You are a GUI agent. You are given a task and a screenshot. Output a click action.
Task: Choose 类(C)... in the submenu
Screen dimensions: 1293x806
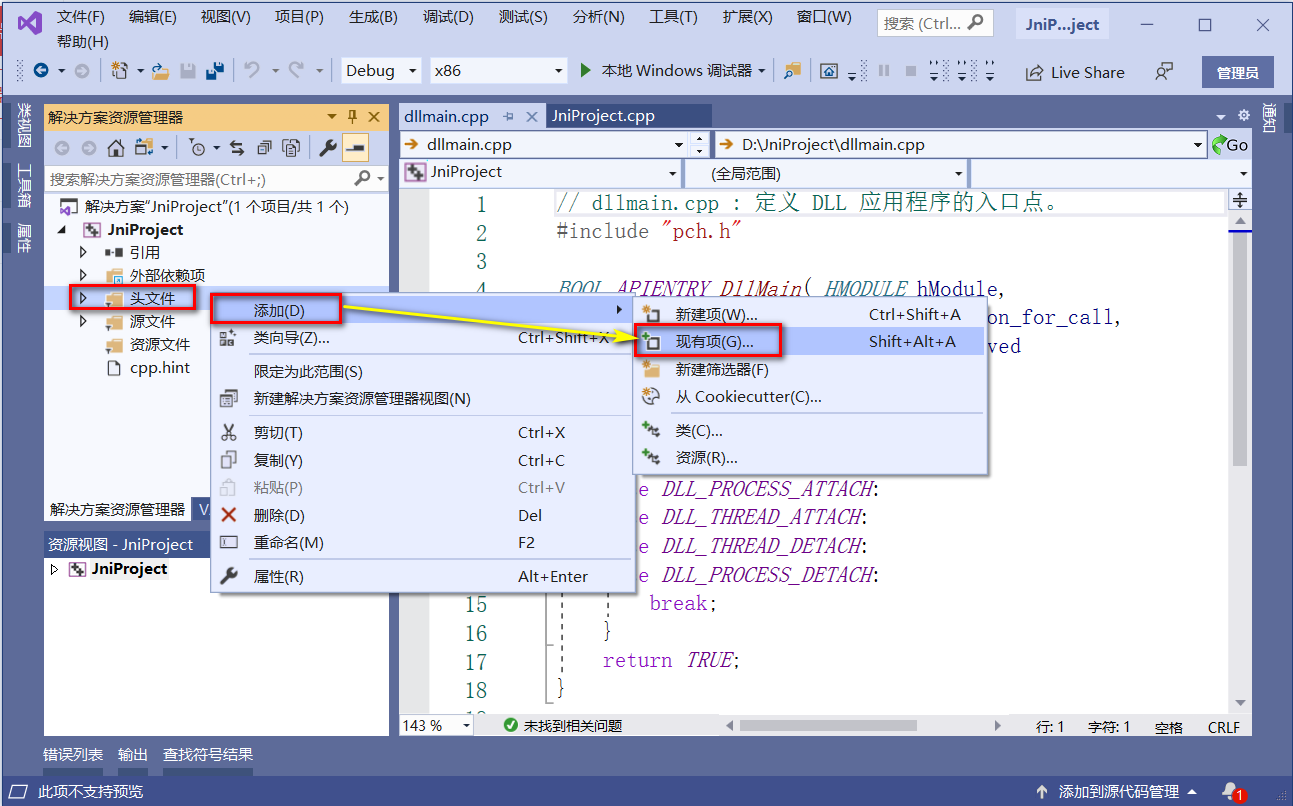[x=810, y=431]
